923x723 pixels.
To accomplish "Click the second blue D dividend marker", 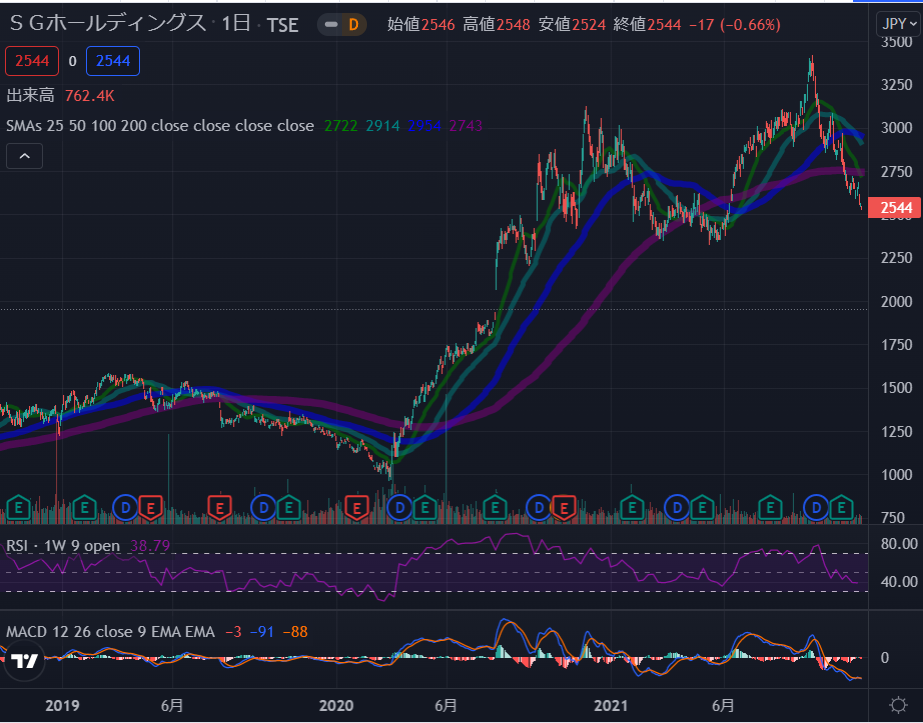I will point(263,508).
